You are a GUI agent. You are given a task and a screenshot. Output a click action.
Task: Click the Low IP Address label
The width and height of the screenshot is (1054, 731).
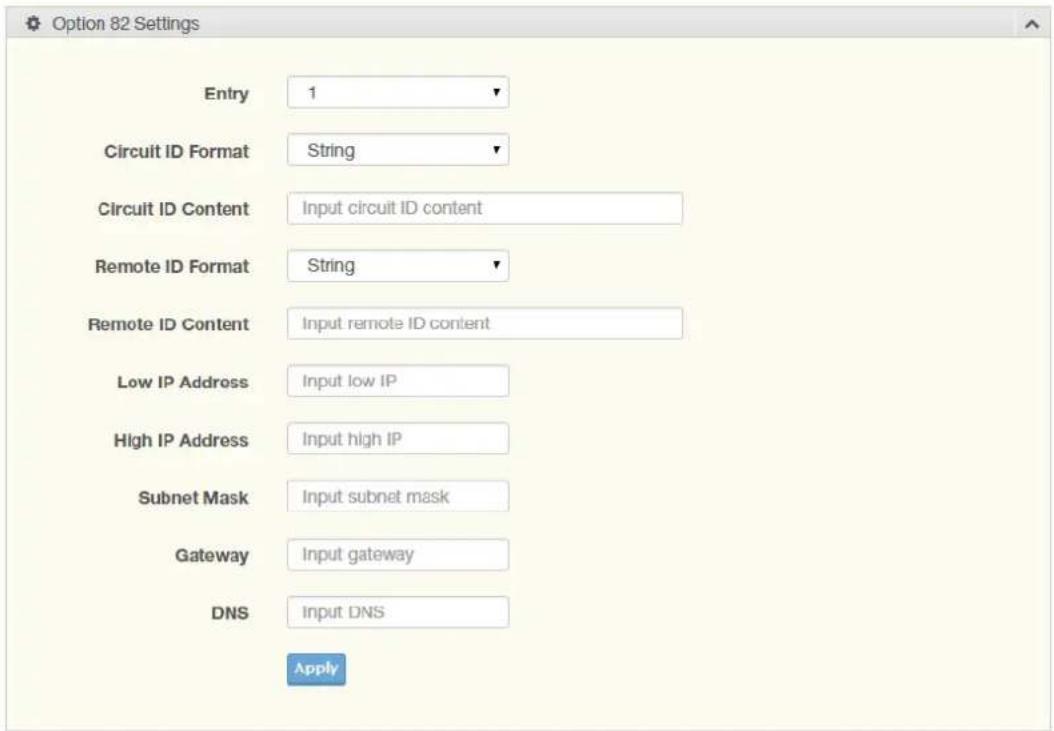tap(183, 383)
